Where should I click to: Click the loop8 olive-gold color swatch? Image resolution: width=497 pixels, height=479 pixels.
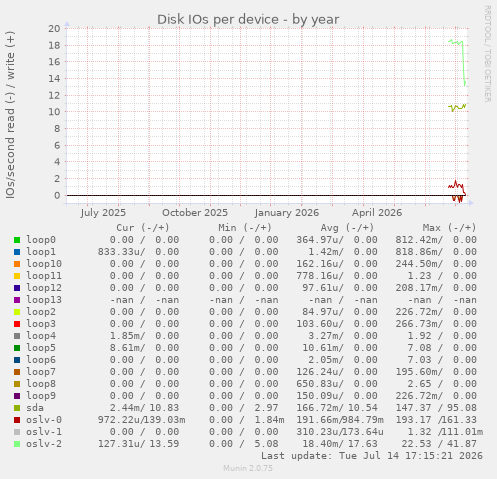click(x=17, y=384)
